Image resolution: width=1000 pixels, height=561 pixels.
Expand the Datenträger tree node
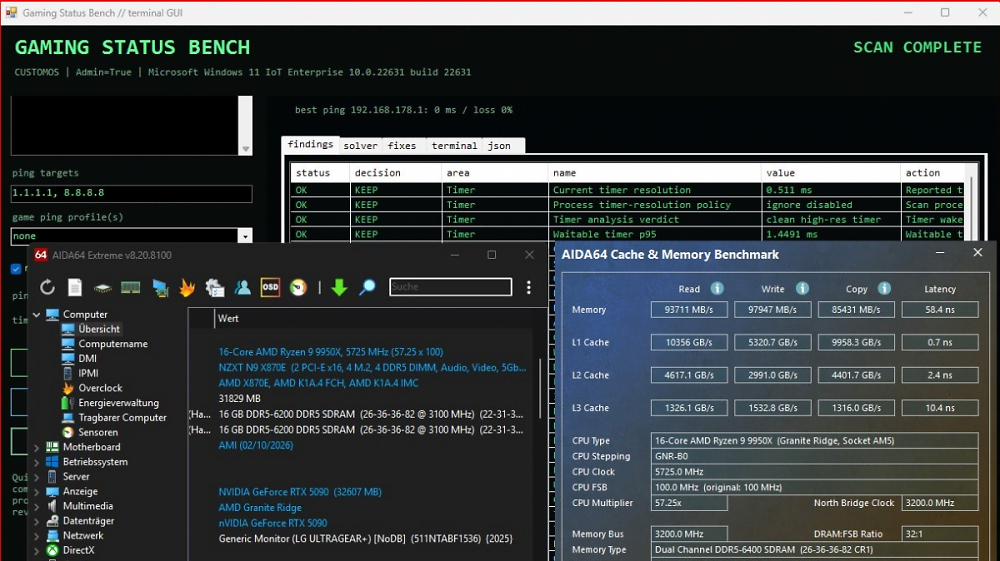click(36, 521)
